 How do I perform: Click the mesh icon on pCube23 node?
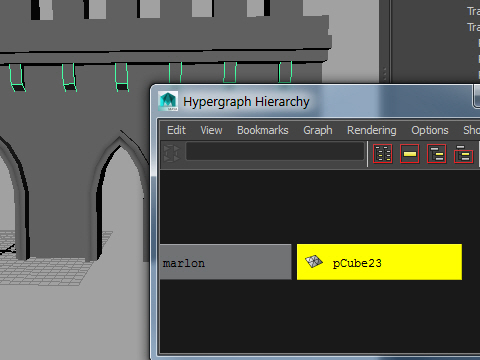pos(314,262)
